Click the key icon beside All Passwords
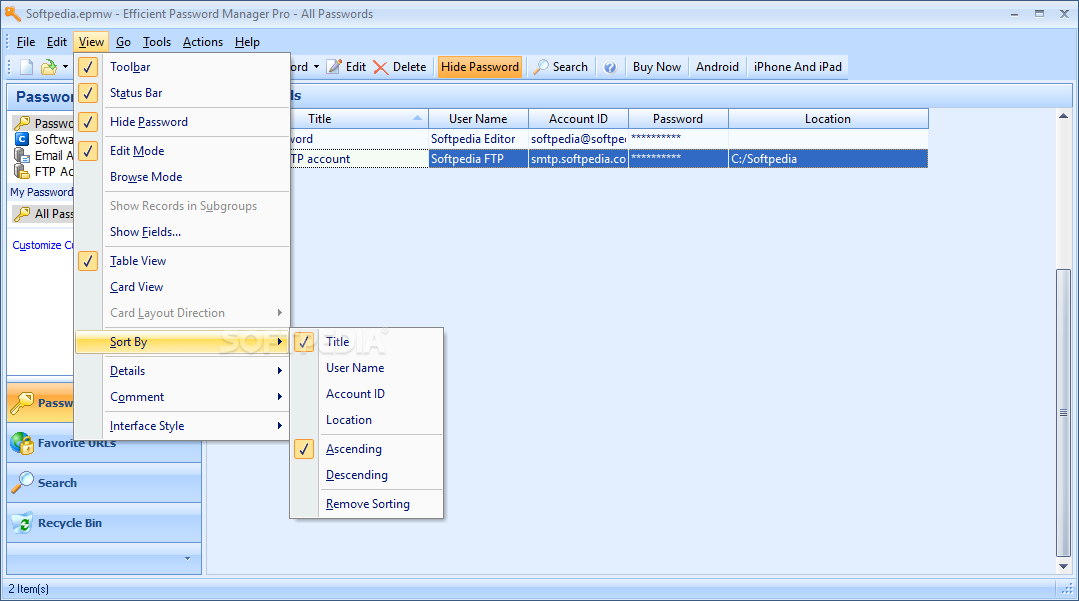Screen dimensions: 1079x601 pyautogui.click(x=22, y=214)
